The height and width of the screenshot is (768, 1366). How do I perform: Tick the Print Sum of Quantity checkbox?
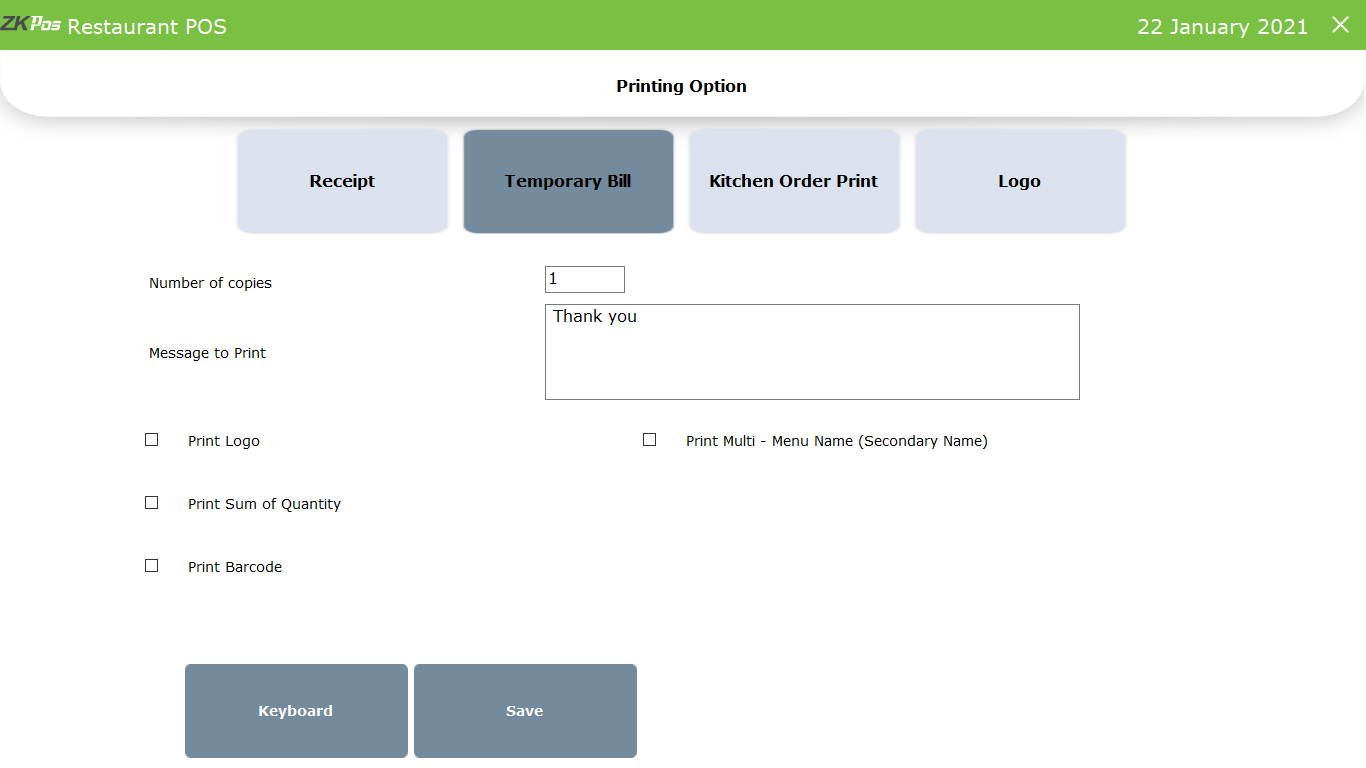152,502
